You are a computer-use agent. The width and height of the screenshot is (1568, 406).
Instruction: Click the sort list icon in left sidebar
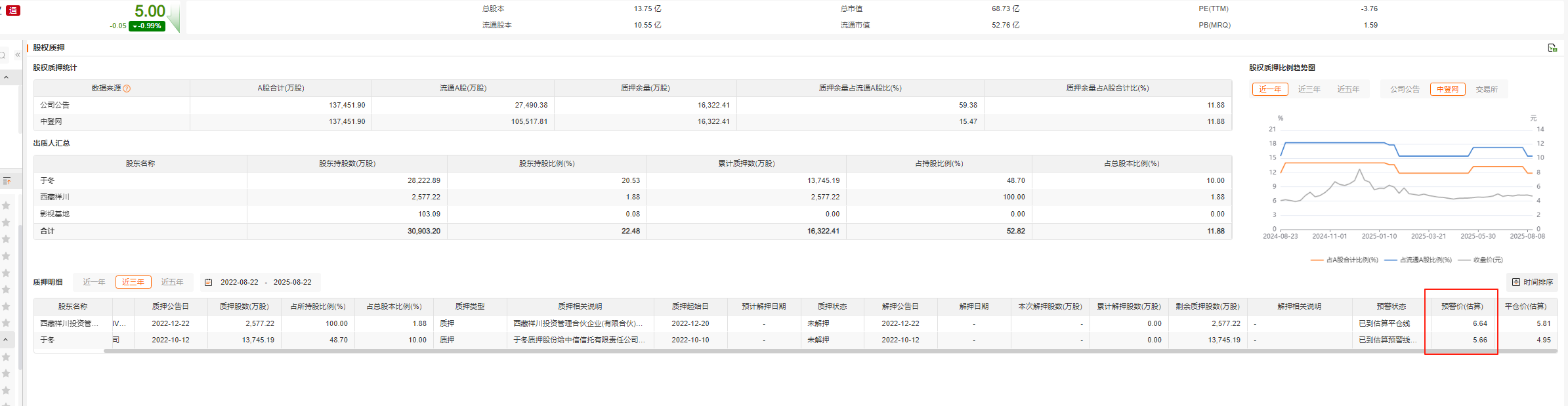7,180
